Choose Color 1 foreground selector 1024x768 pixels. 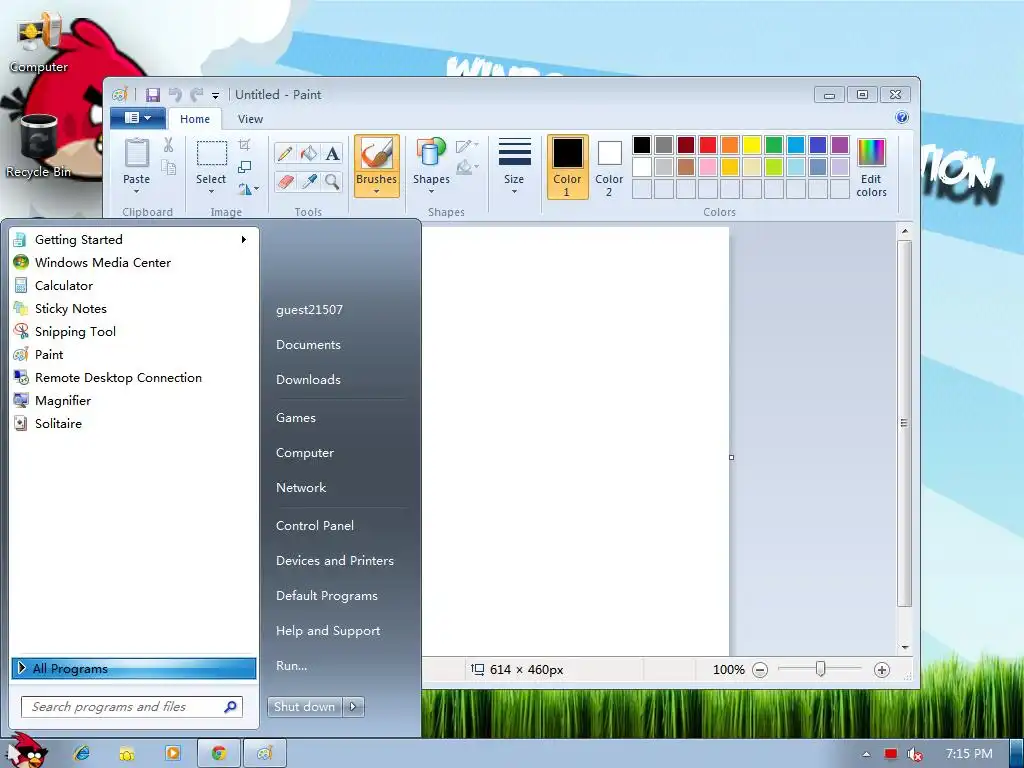(568, 167)
